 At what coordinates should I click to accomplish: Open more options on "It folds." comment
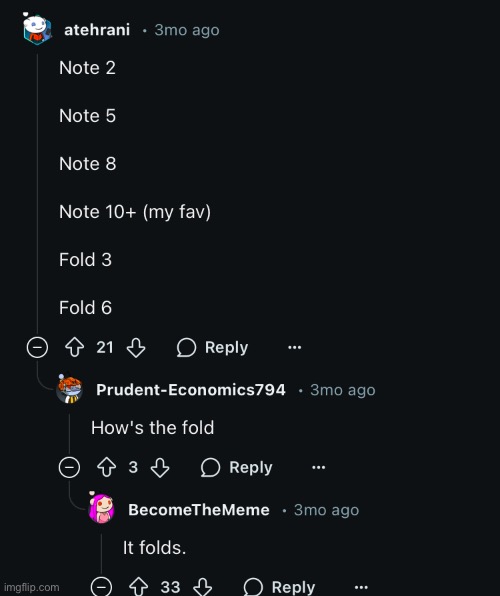(x=361, y=587)
